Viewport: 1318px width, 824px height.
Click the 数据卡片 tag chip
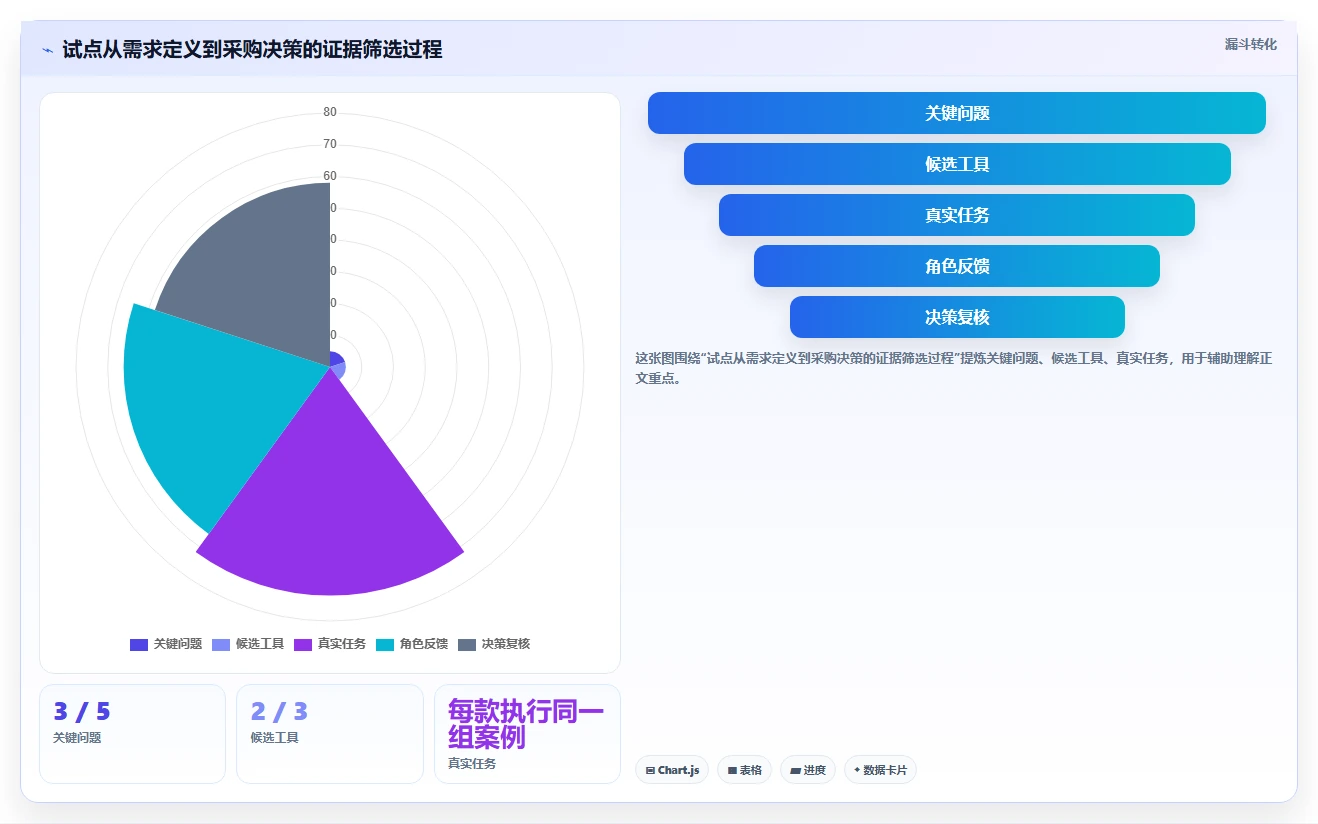point(880,770)
